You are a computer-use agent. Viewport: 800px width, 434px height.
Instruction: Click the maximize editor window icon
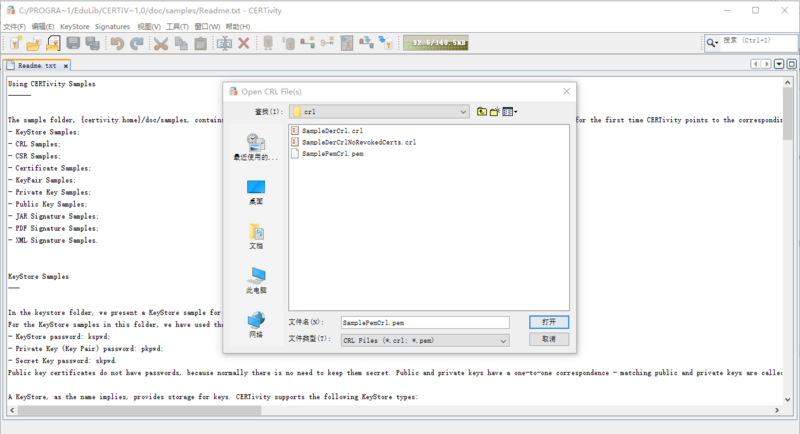pyautogui.click(x=791, y=64)
